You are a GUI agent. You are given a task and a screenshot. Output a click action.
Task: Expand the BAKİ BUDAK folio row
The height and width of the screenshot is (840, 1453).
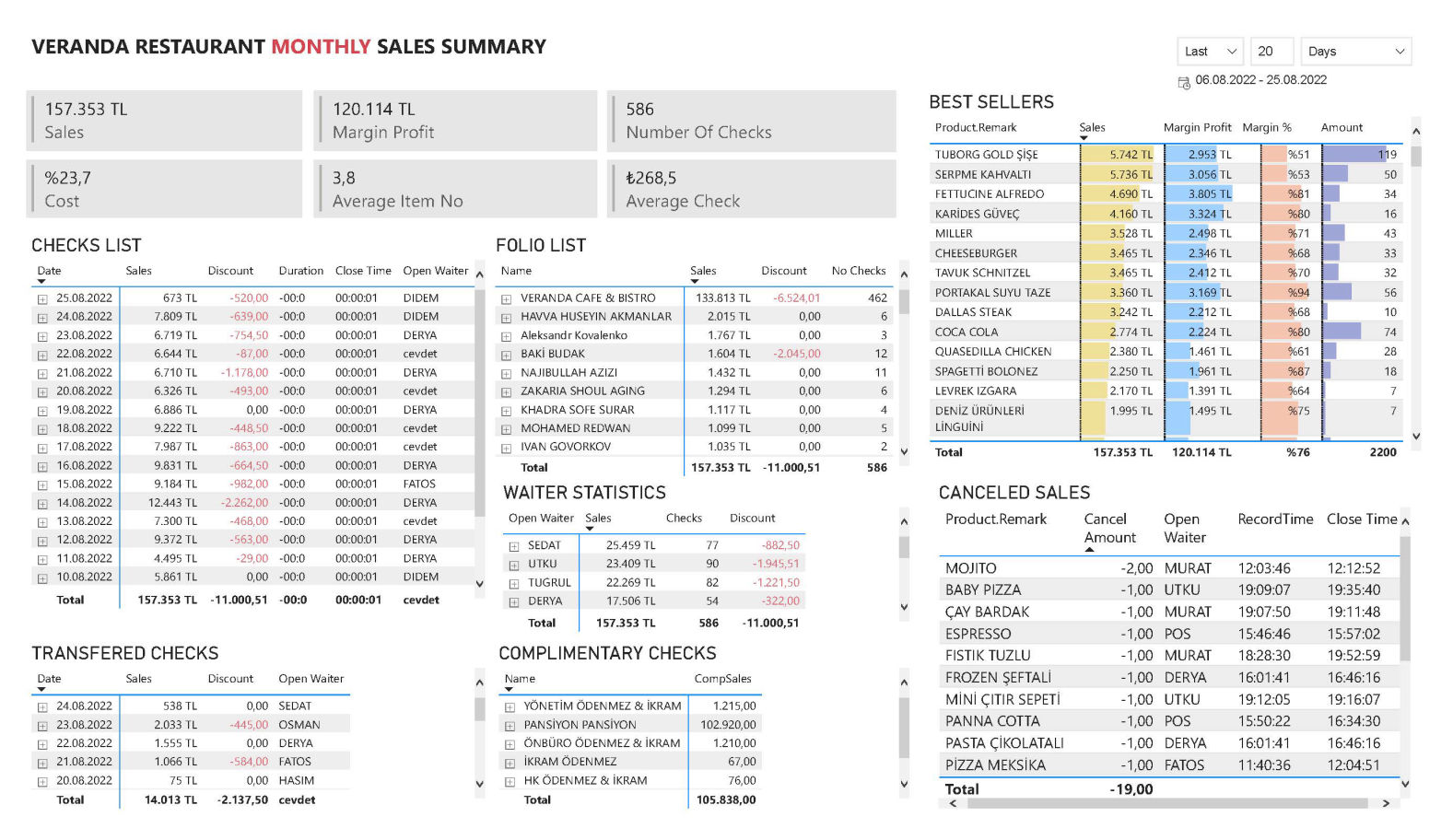506,355
